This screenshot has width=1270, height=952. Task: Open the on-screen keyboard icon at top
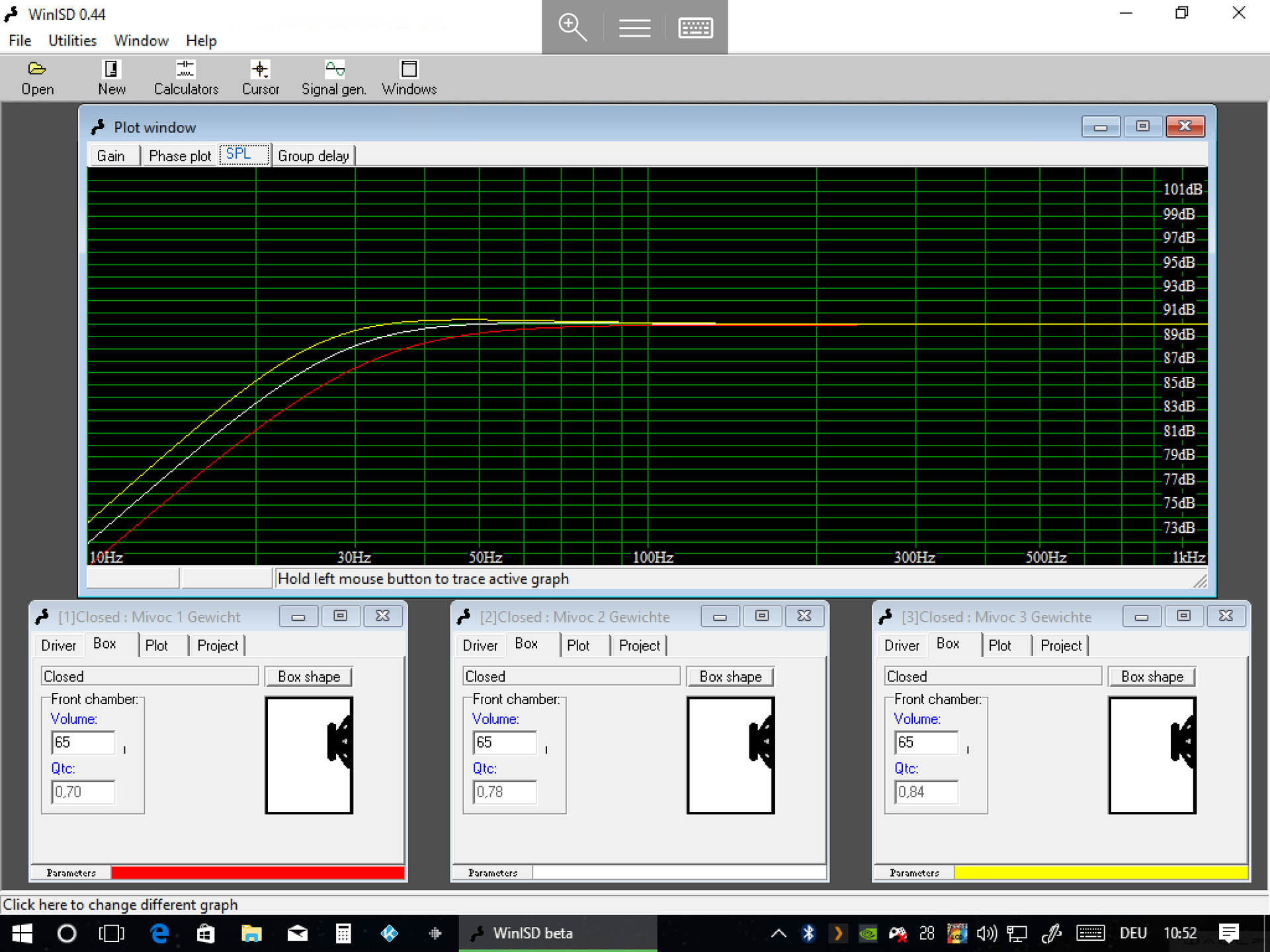(x=695, y=27)
